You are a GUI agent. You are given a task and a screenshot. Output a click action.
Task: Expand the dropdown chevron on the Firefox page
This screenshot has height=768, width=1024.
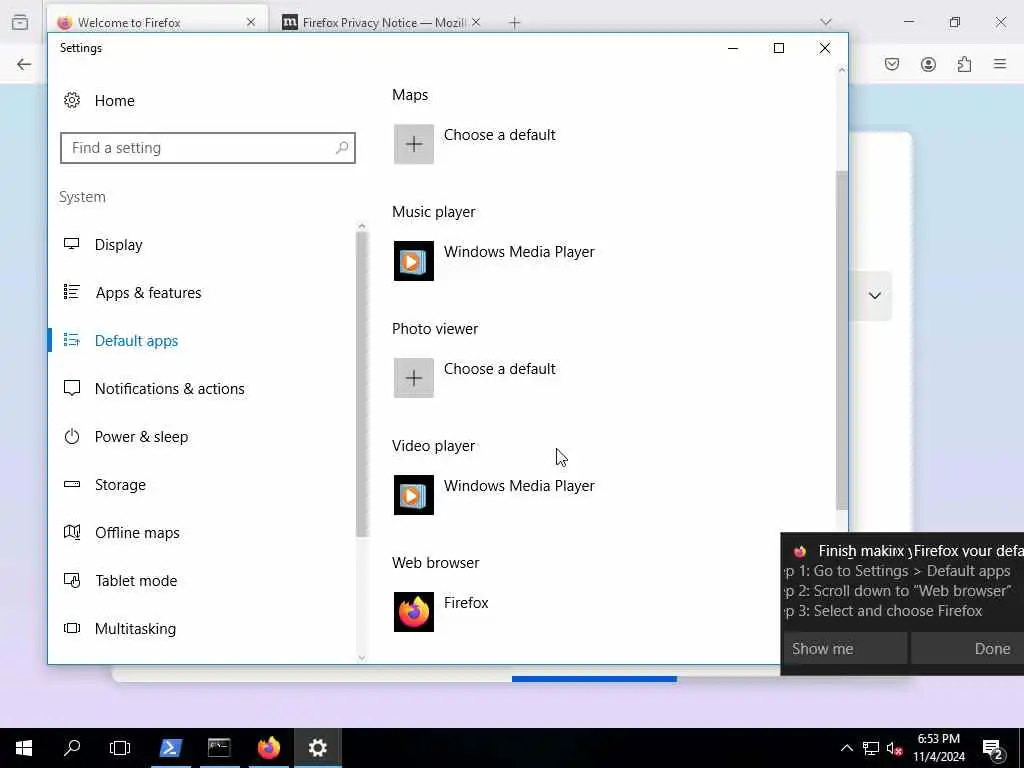coord(874,295)
